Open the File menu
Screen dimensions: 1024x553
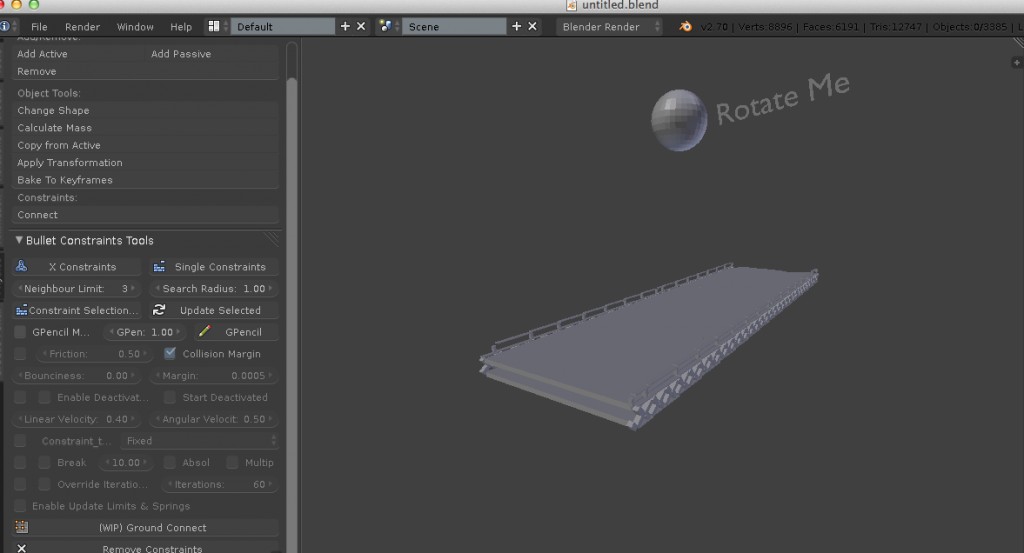(39, 26)
